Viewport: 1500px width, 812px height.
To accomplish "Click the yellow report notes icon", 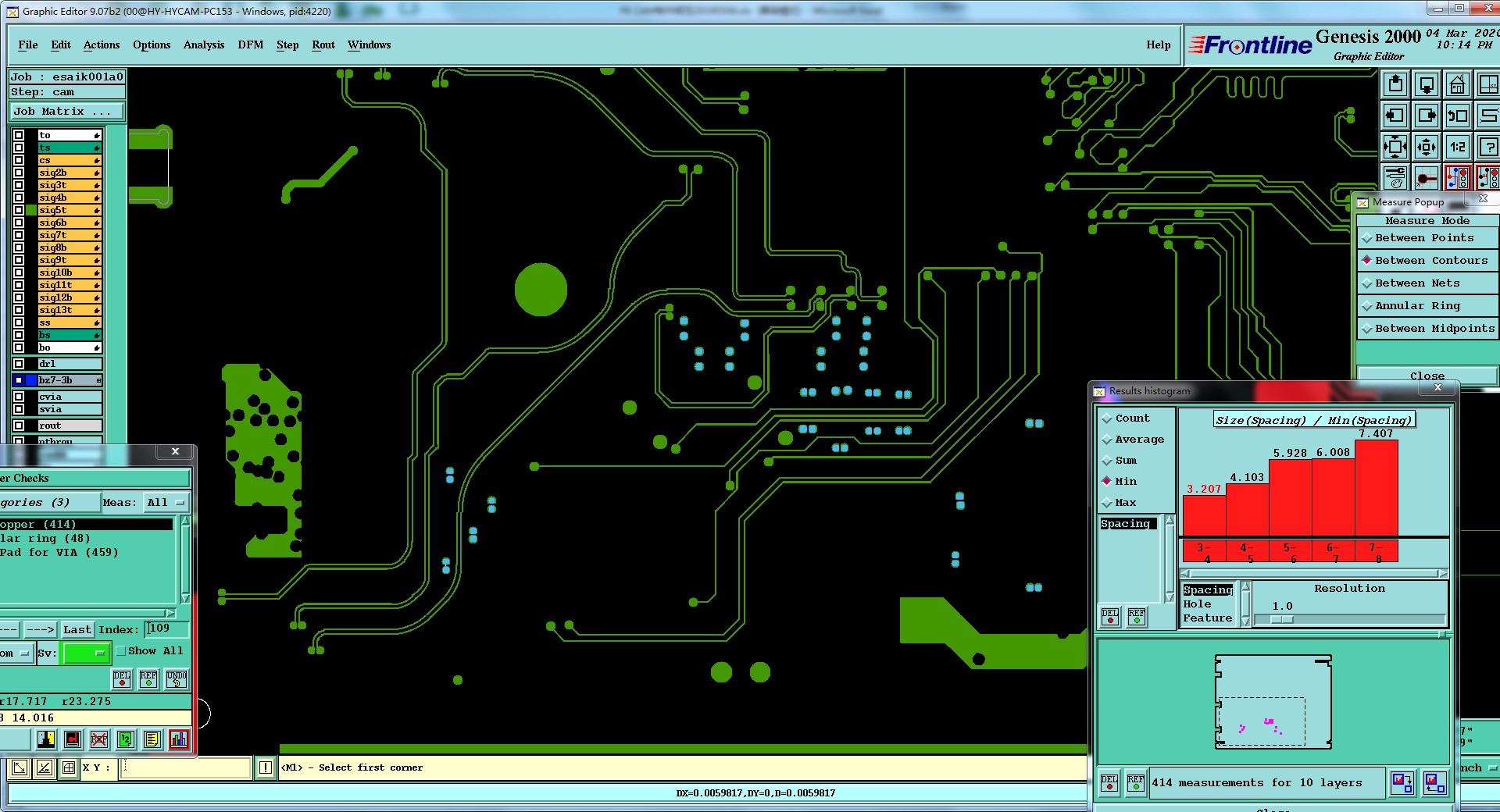I will (x=152, y=739).
